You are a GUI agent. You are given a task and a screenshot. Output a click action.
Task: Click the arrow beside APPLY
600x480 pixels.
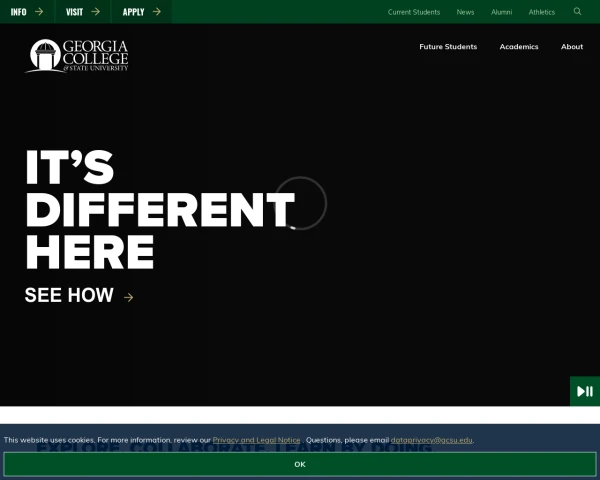[x=156, y=12]
